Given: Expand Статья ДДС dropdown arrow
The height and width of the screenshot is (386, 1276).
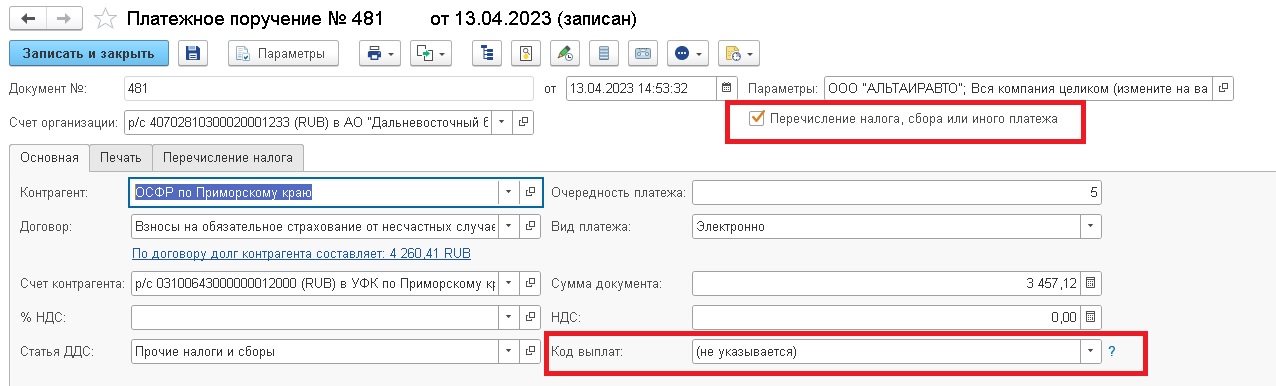Looking at the screenshot, I should pyautogui.click(x=509, y=351).
